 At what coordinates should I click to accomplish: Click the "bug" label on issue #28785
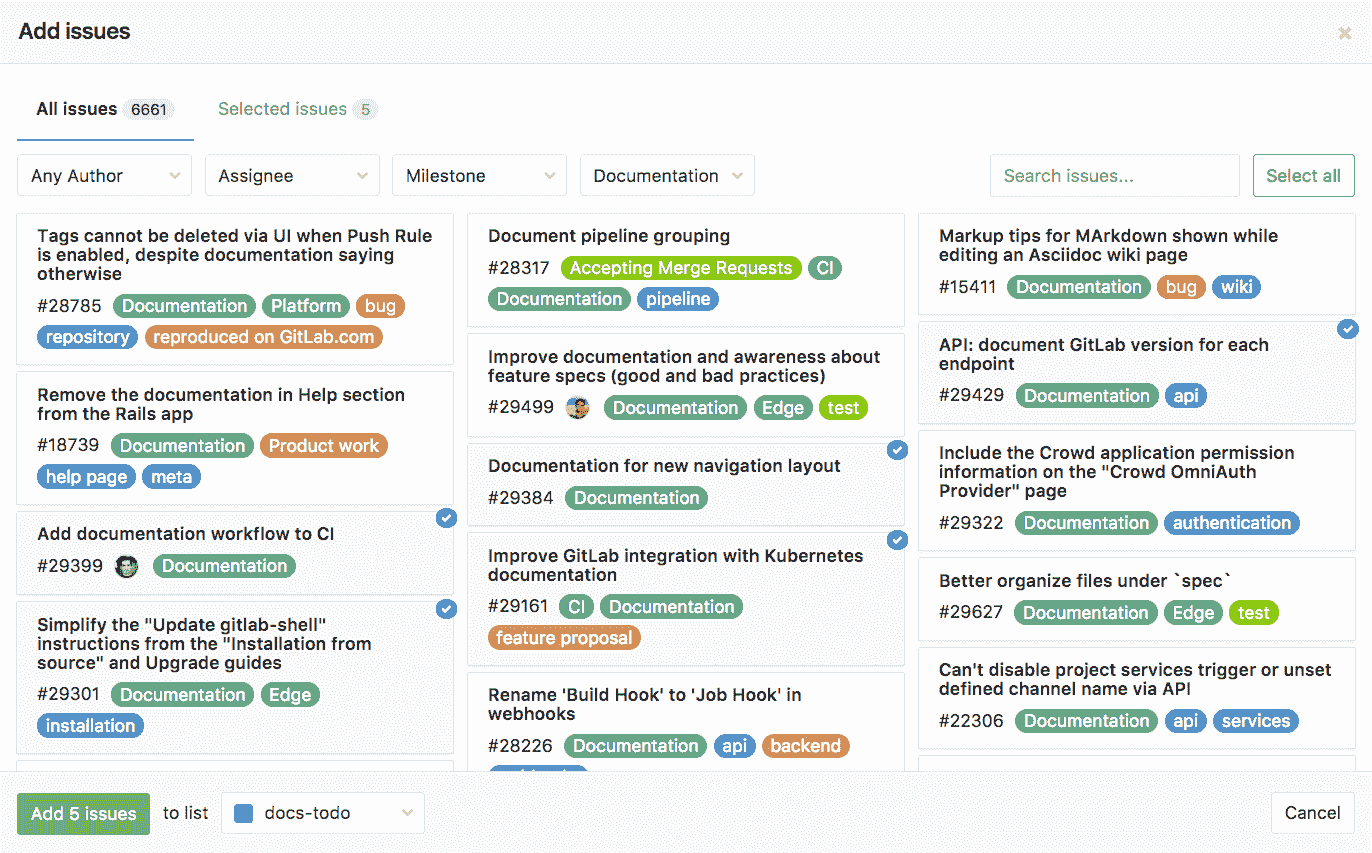(380, 305)
